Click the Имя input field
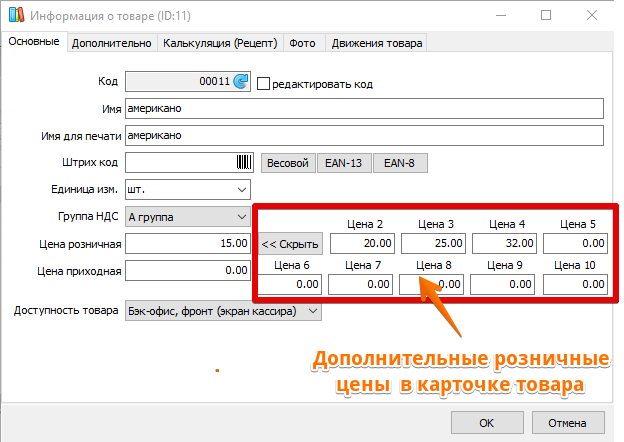This screenshot has height=442, width=624. pos(364,109)
